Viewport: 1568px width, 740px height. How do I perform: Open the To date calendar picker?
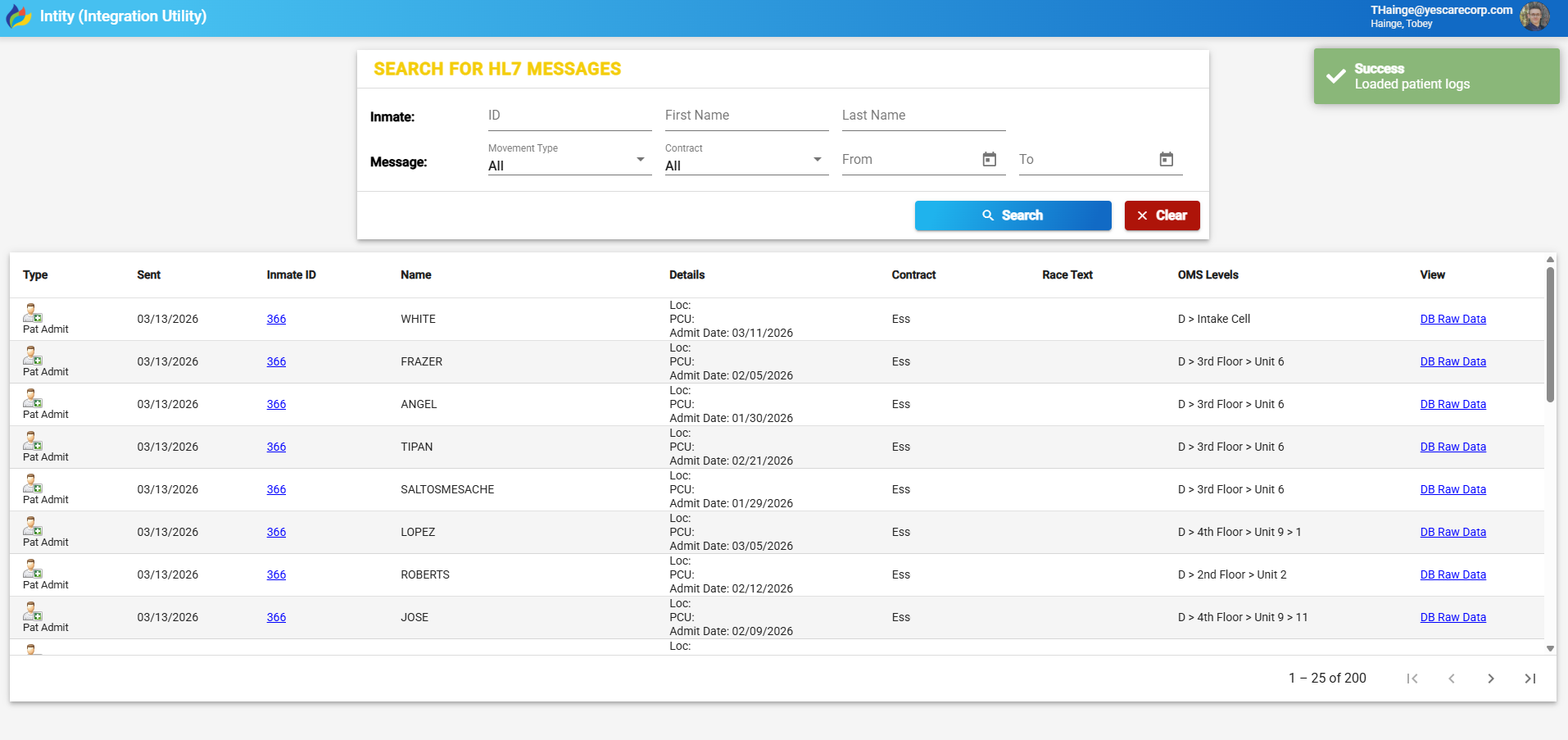coord(1167,159)
